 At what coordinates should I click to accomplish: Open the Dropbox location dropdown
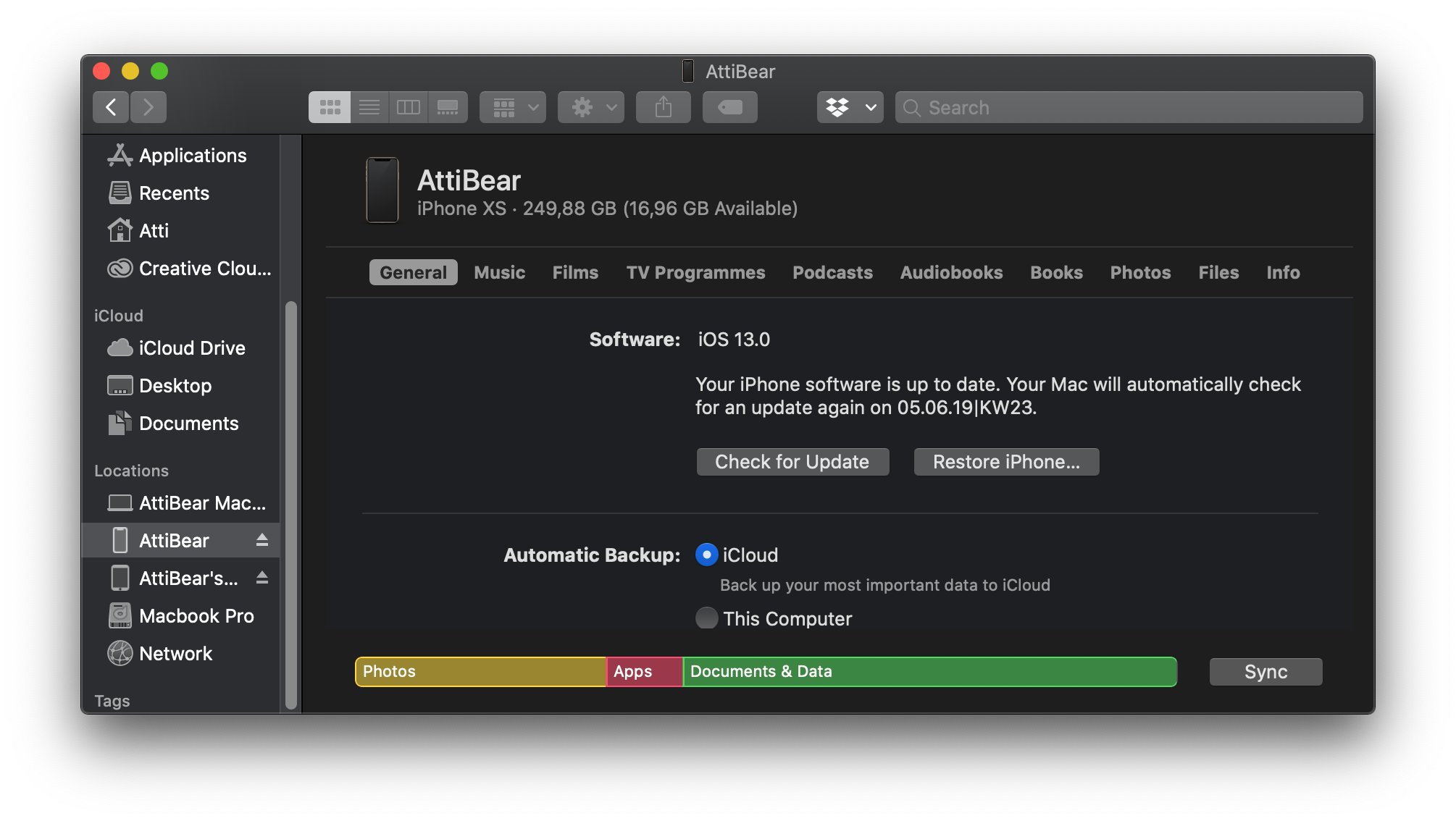pos(847,107)
